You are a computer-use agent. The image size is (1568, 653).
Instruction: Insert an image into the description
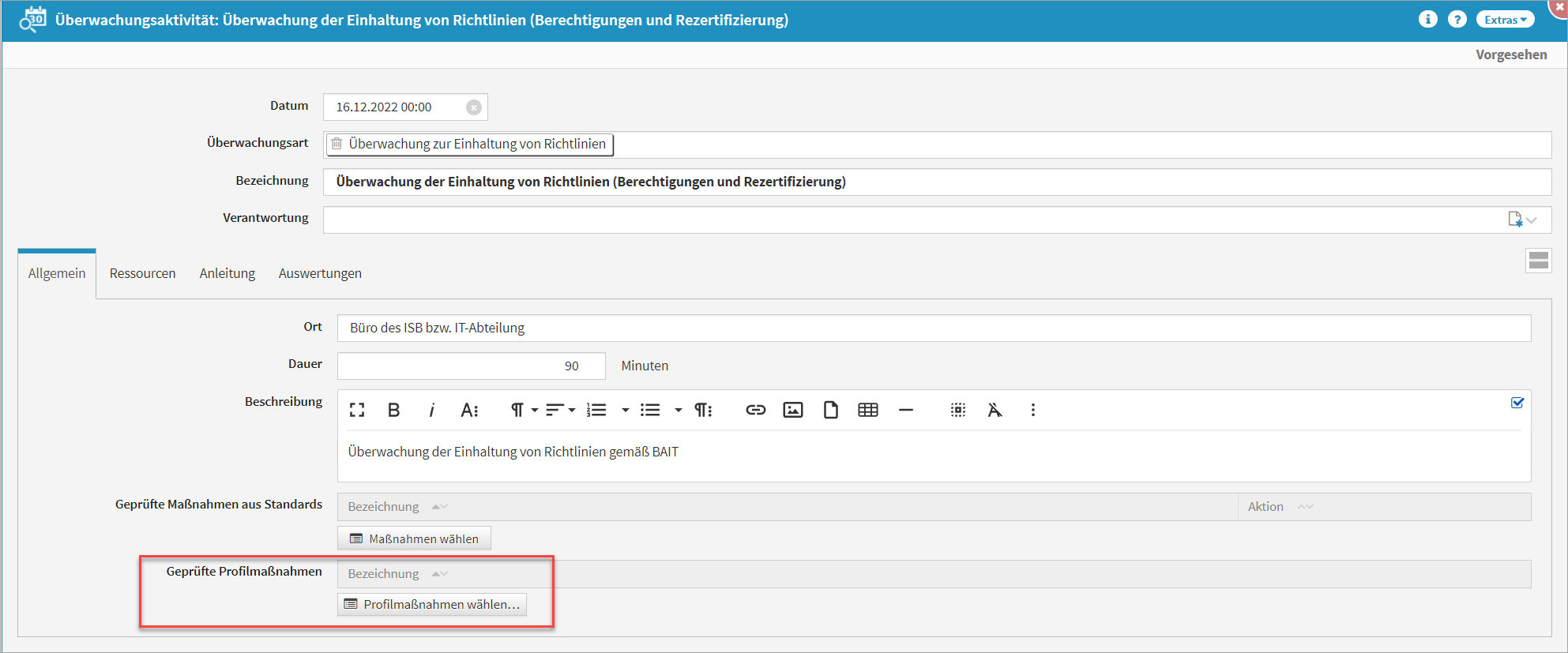click(x=792, y=410)
